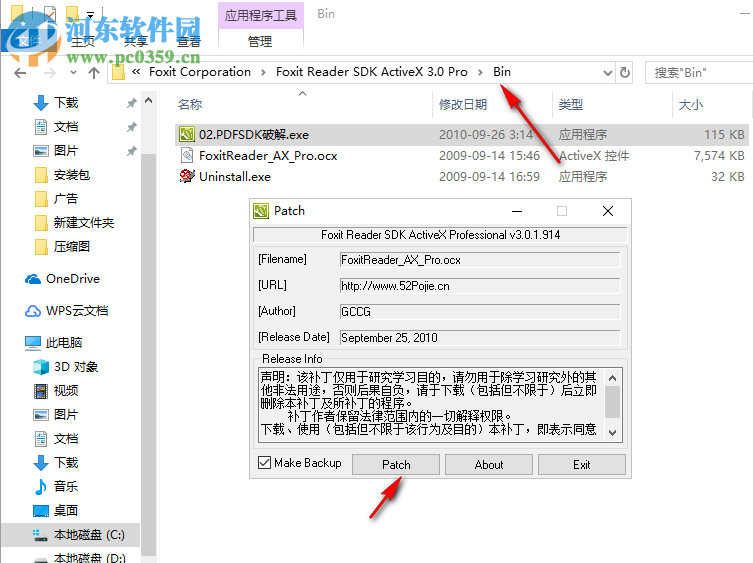Open the 压缩图 folder
This screenshot has height=563, width=753.
(72, 247)
